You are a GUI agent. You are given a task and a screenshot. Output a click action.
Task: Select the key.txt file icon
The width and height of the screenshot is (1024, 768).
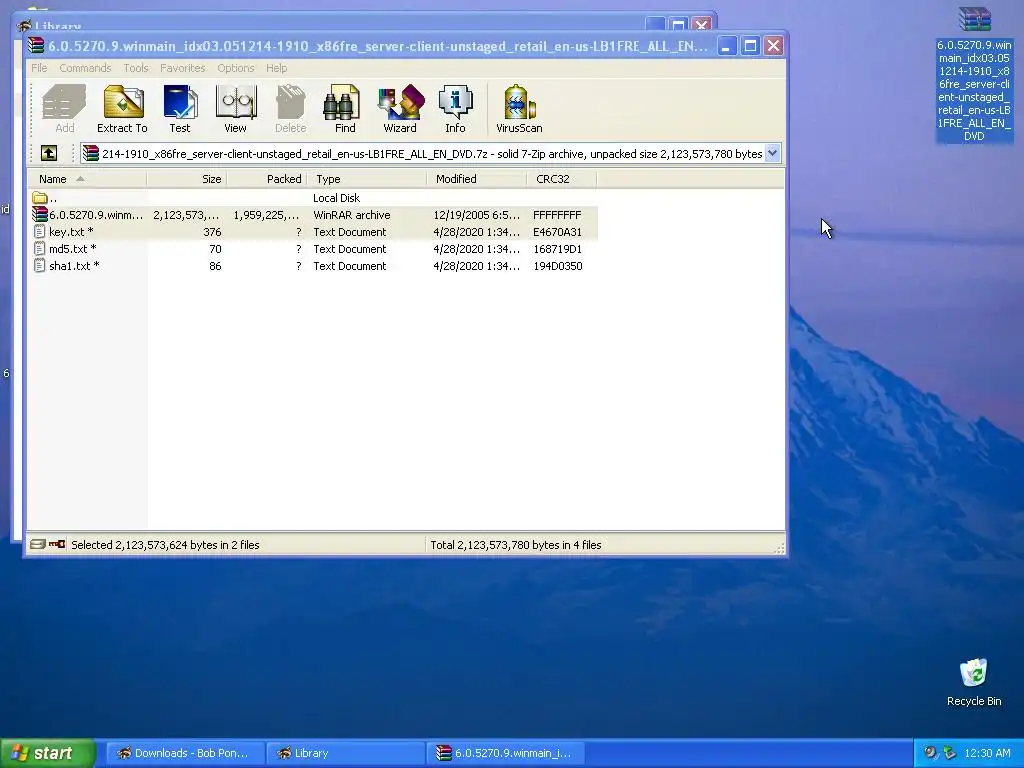39,232
